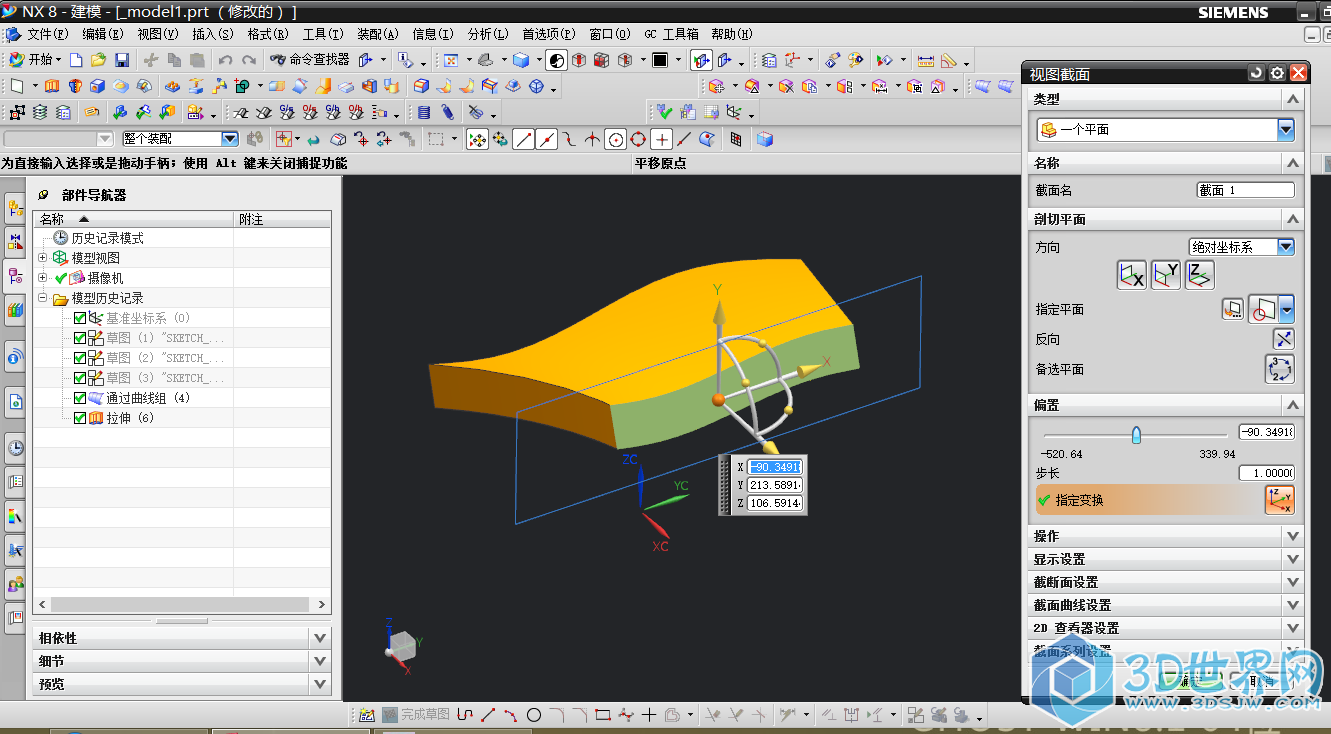Viewport: 1331px width, 734px height.
Task: Click the navigator horizontal scrollbar
Action: (x=182, y=605)
